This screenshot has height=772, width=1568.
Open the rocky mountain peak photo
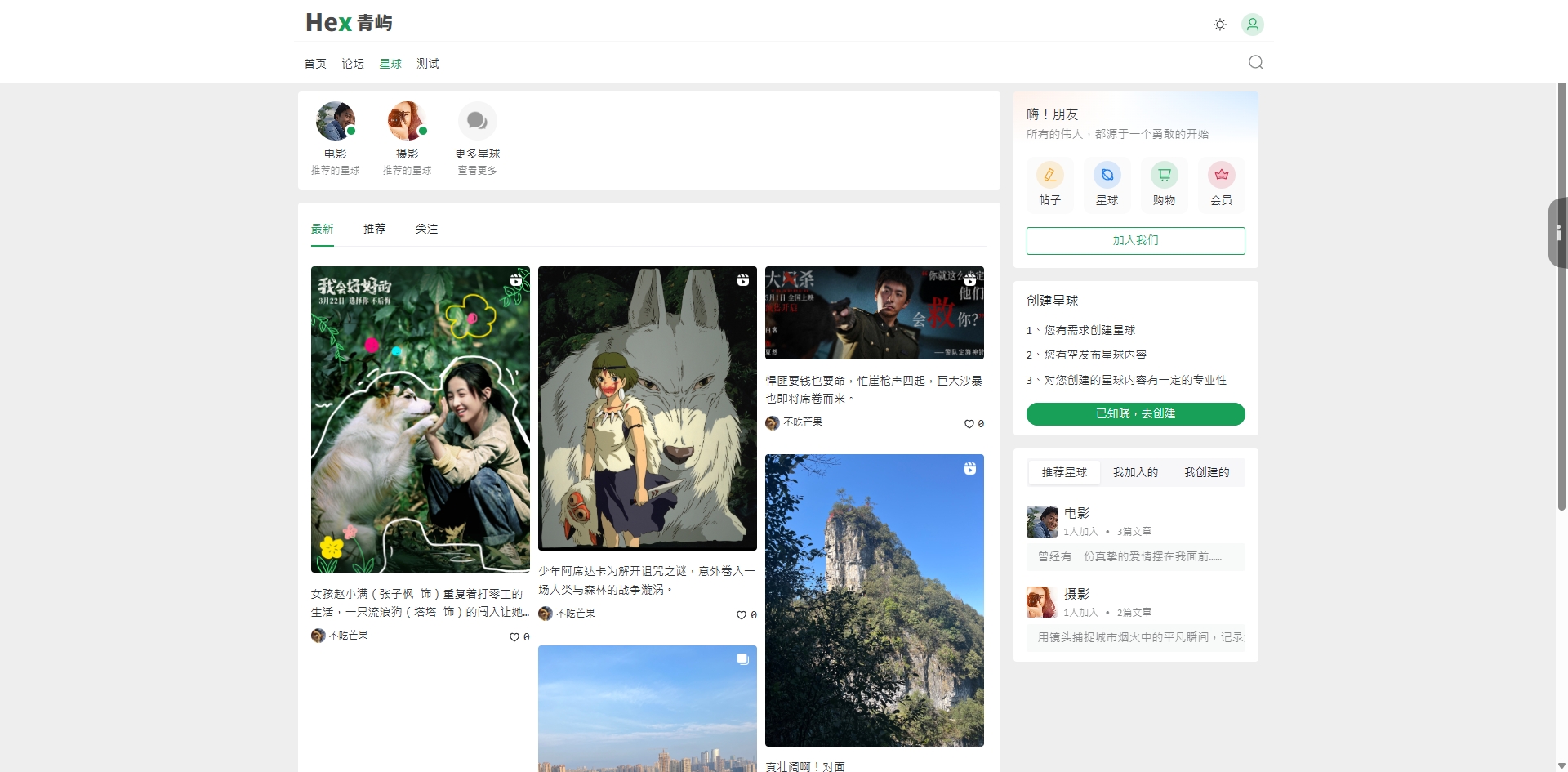click(875, 600)
